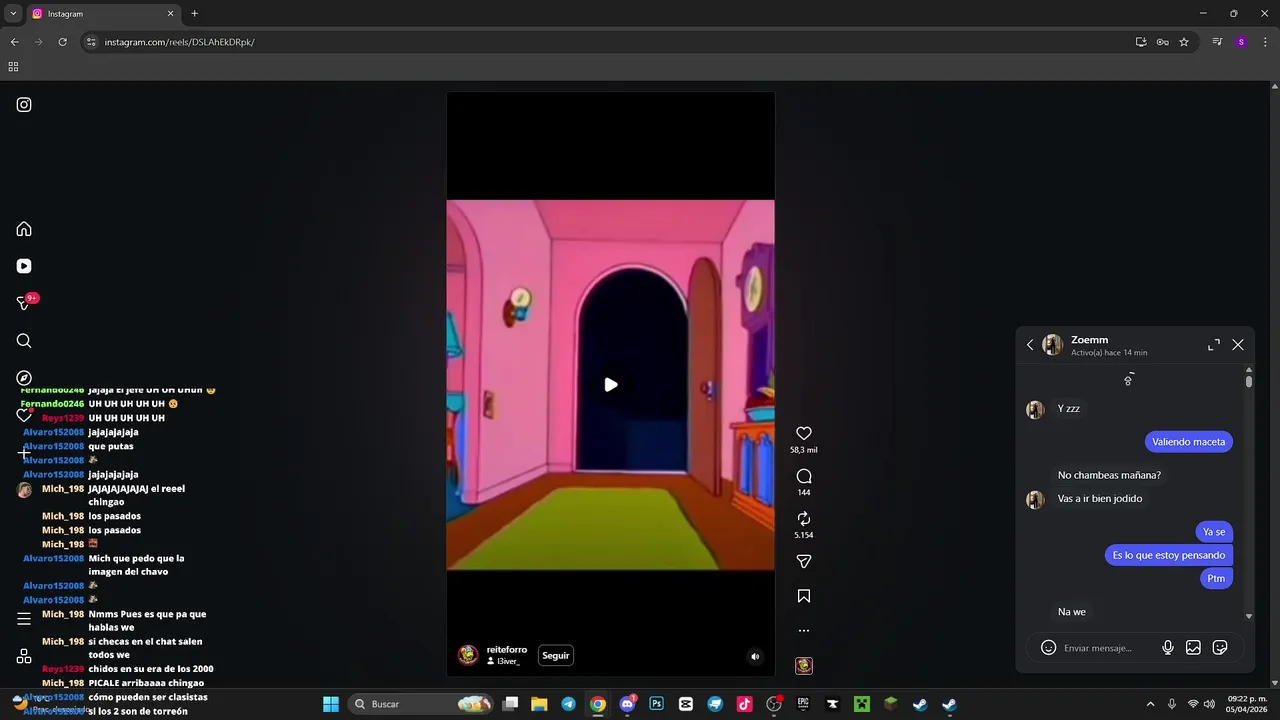Open Telegram from the taskbar
1280x720 pixels.
coord(568,704)
